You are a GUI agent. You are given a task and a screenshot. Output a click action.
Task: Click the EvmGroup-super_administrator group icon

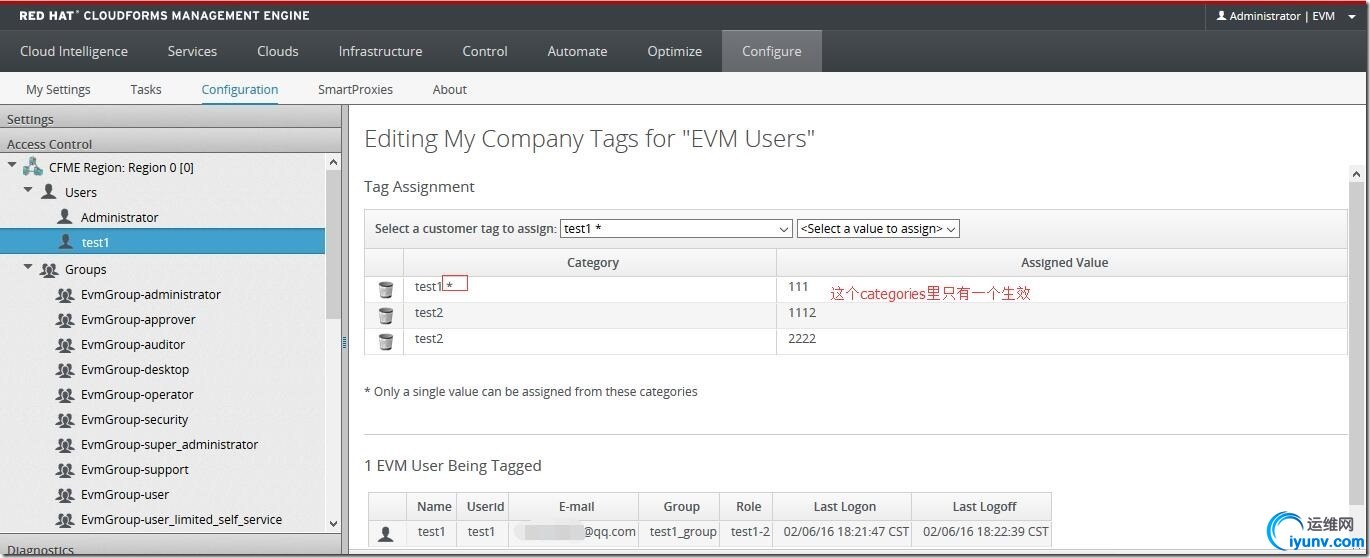tap(65, 445)
